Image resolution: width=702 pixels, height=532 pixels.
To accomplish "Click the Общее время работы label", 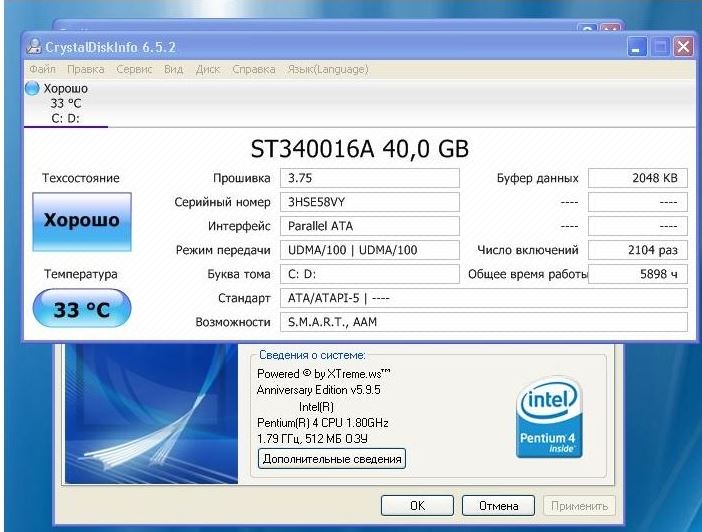I will click(x=528, y=274).
